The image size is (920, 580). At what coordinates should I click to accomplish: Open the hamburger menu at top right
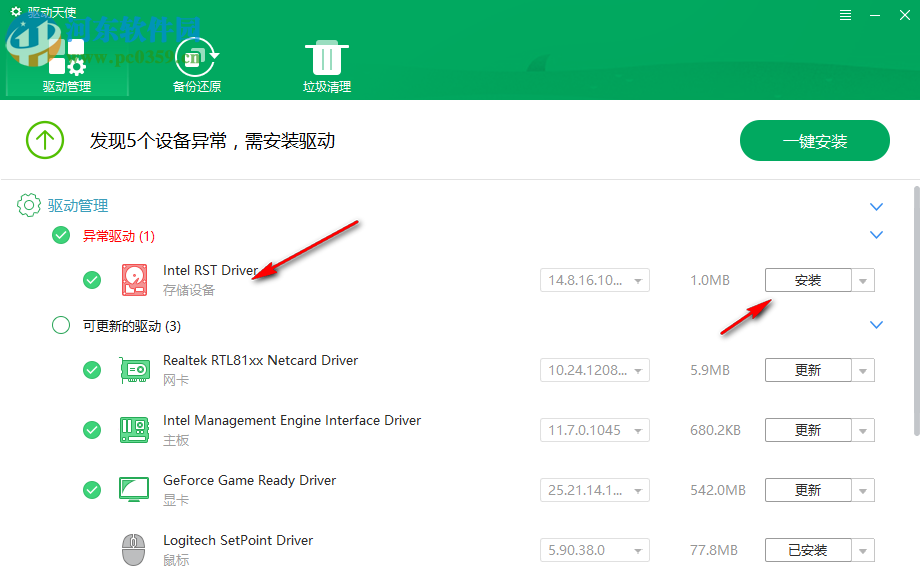(845, 14)
